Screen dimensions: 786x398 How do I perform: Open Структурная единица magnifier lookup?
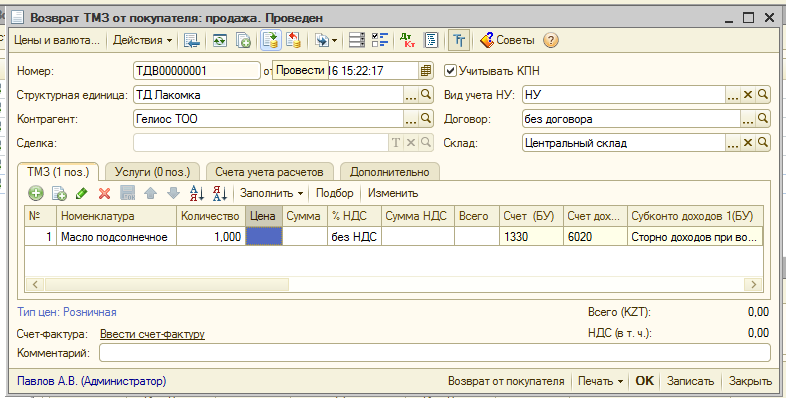(x=426, y=95)
